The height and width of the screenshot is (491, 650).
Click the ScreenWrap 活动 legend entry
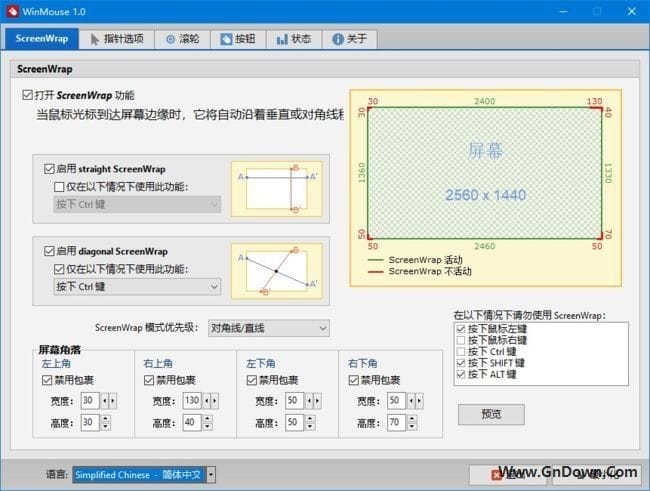415,260
